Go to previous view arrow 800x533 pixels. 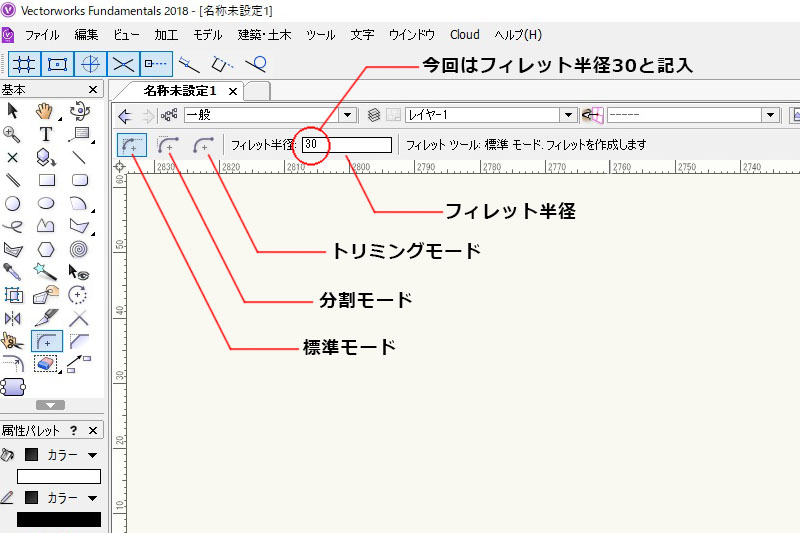coord(125,116)
